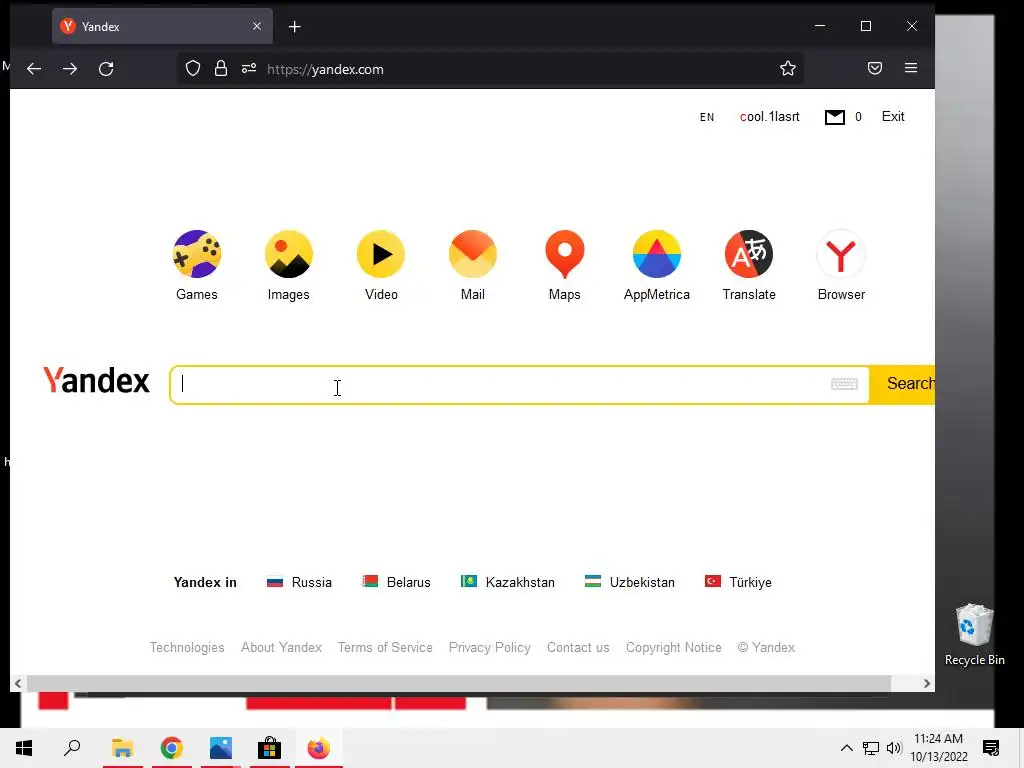Click Exit to log out
This screenshot has height=768, width=1024.
pyautogui.click(x=893, y=116)
